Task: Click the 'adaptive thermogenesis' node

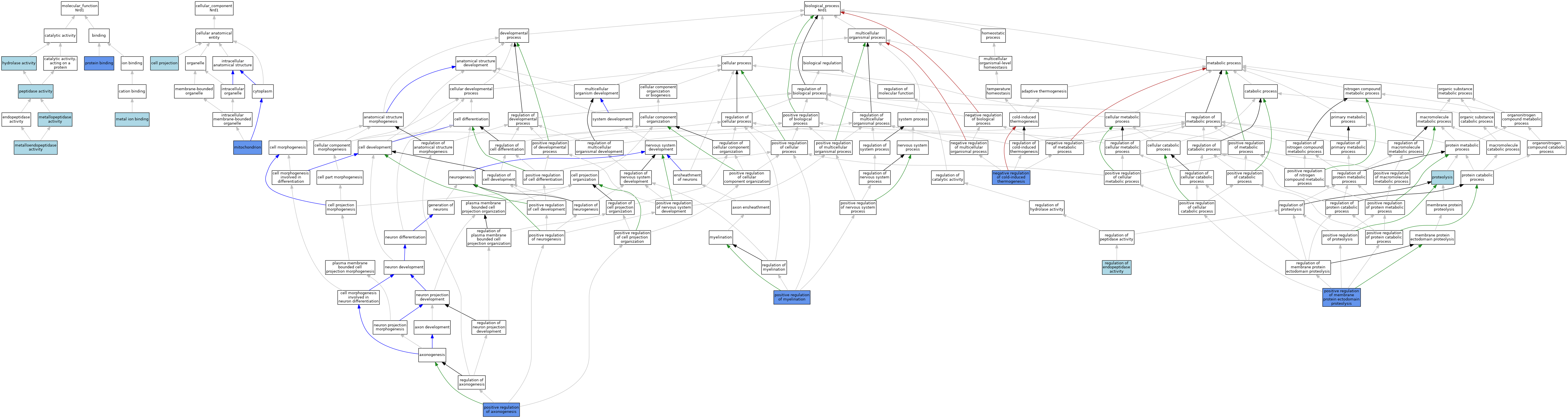Action: [x=1044, y=91]
